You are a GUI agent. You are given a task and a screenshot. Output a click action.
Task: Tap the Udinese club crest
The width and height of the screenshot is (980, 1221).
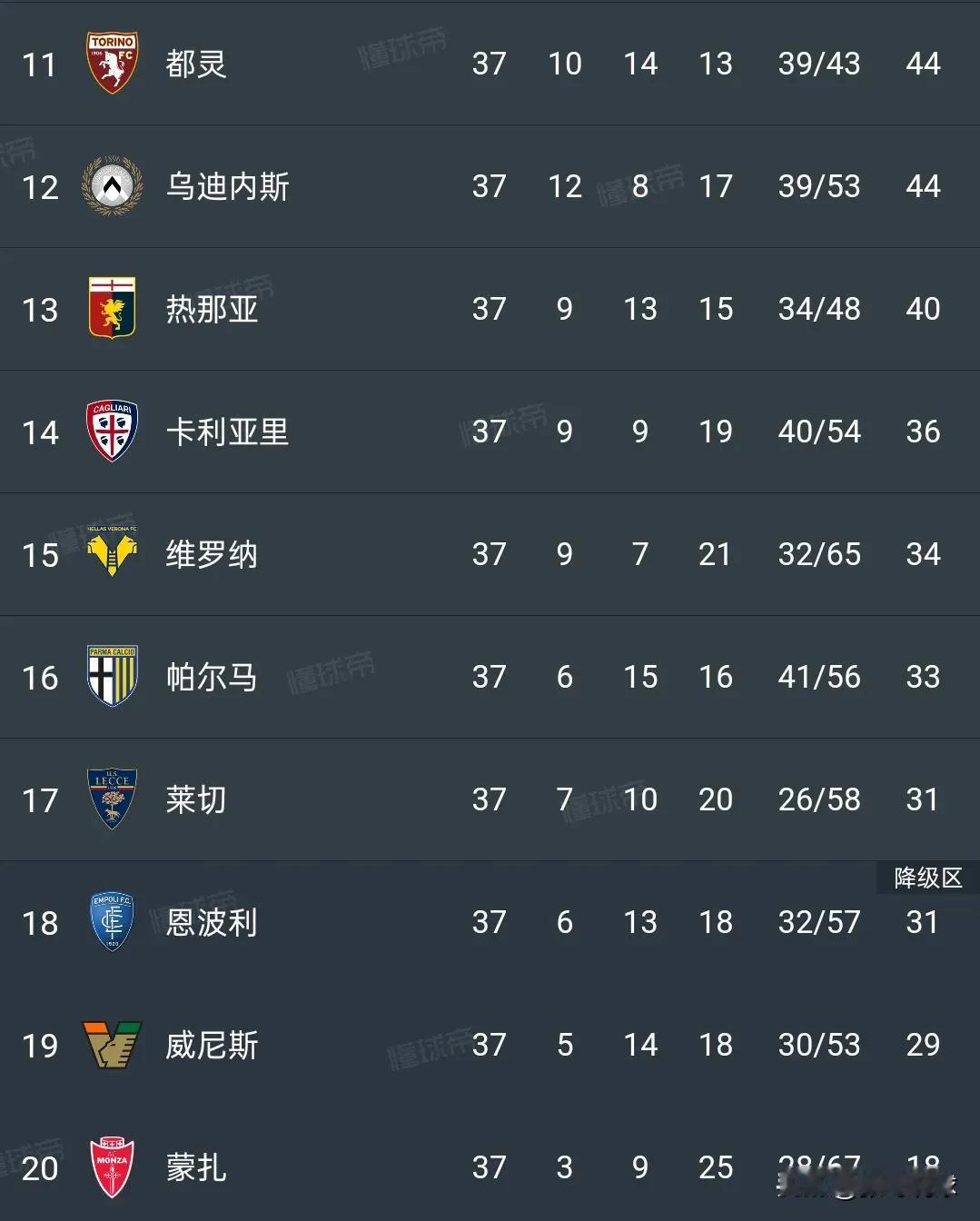click(x=112, y=186)
